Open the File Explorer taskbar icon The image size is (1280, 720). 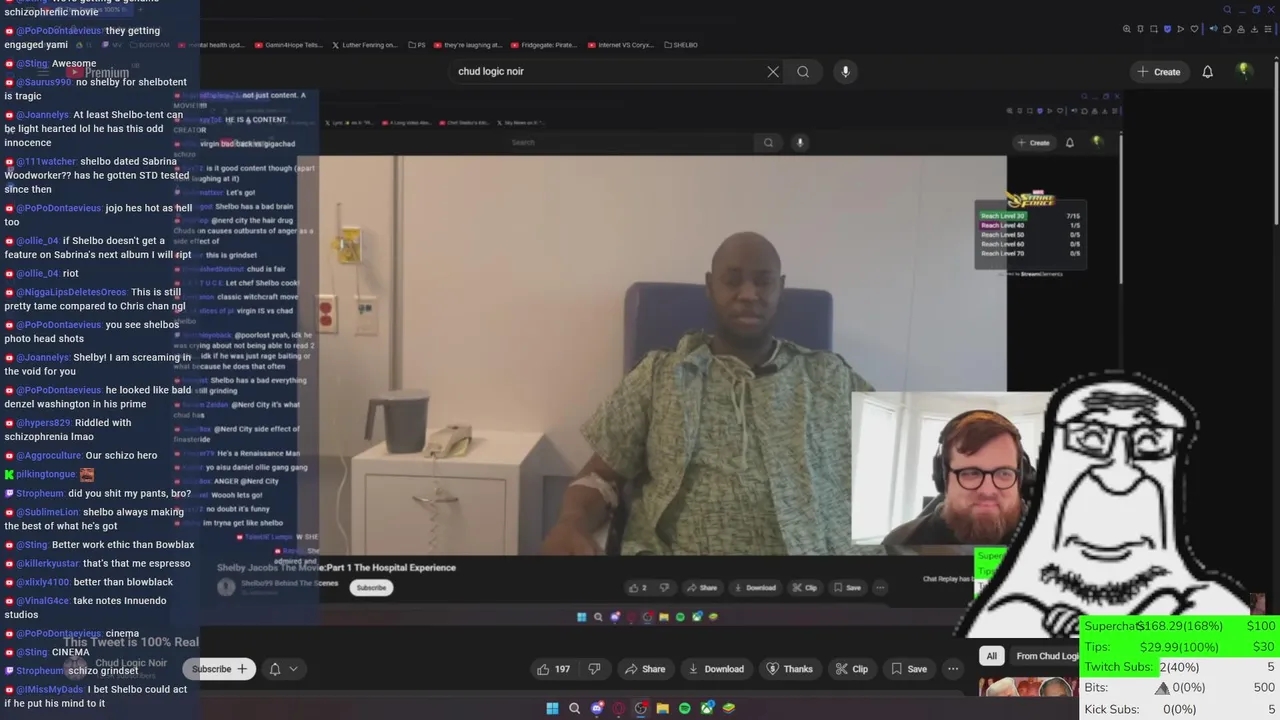click(662, 709)
